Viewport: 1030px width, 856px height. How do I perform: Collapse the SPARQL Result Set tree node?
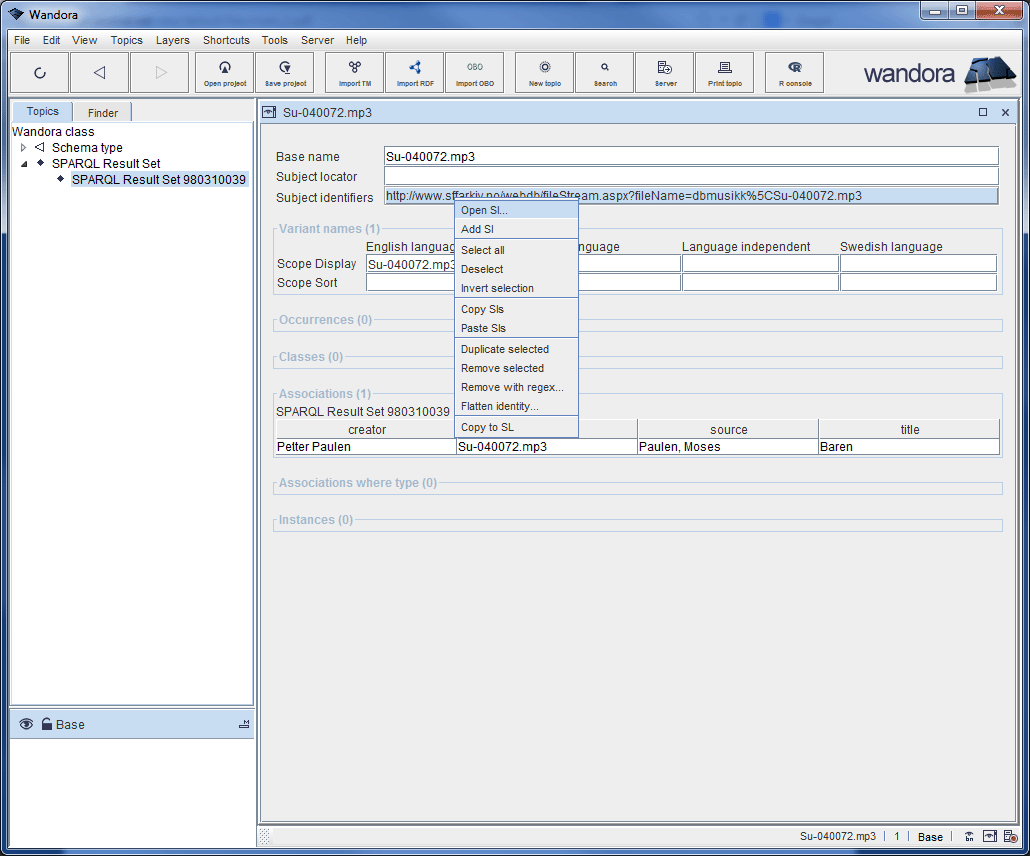pos(22,163)
